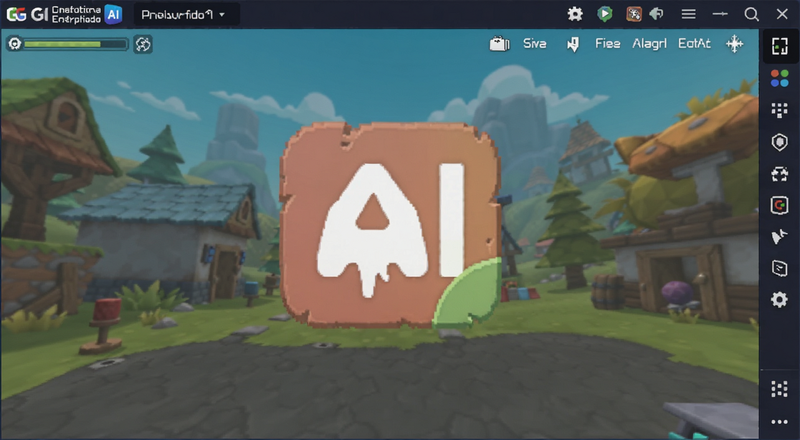Select the Alagrl menu item

[x=649, y=44]
